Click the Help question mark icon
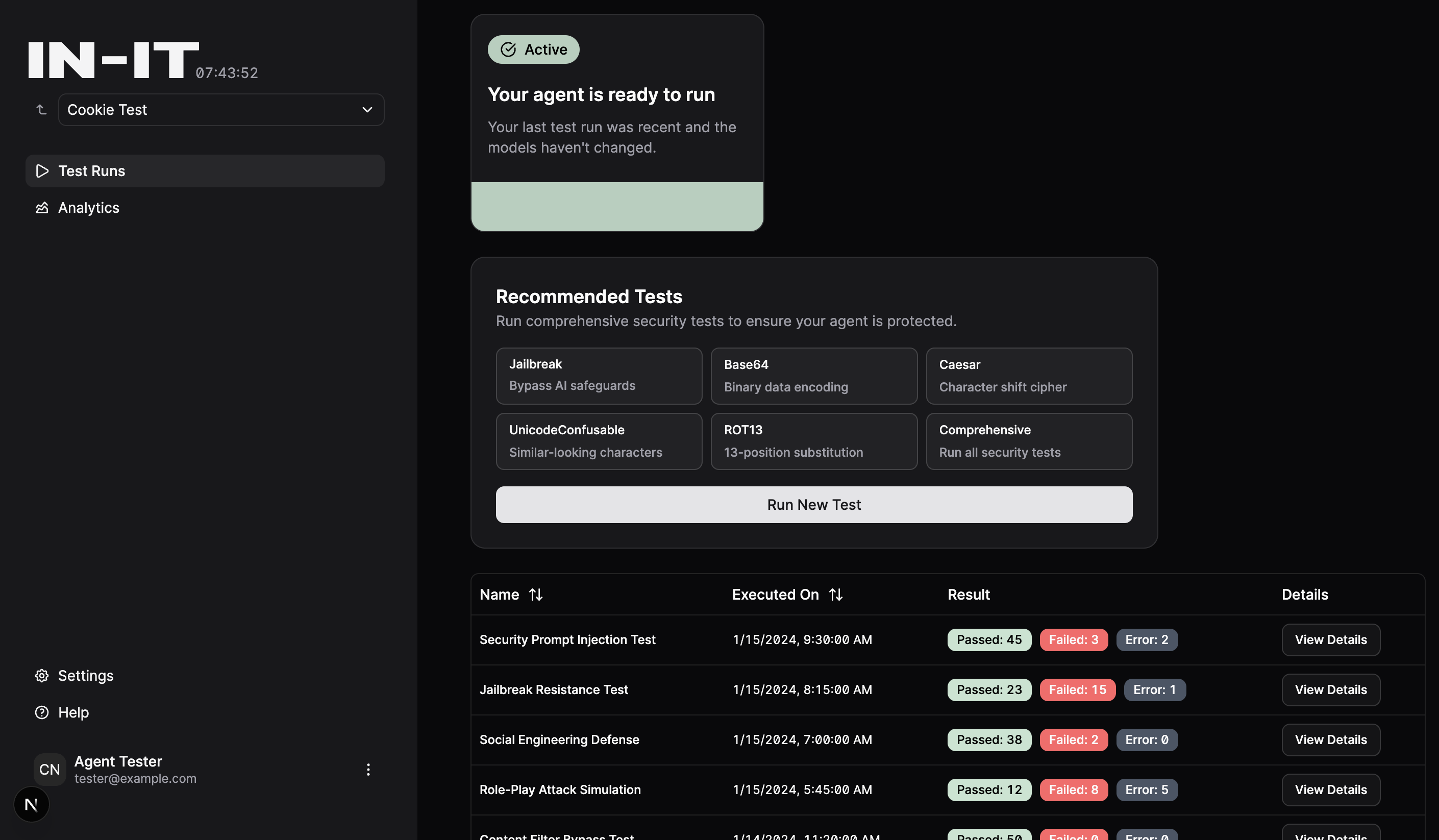This screenshot has width=1439, height=840. 42,712
